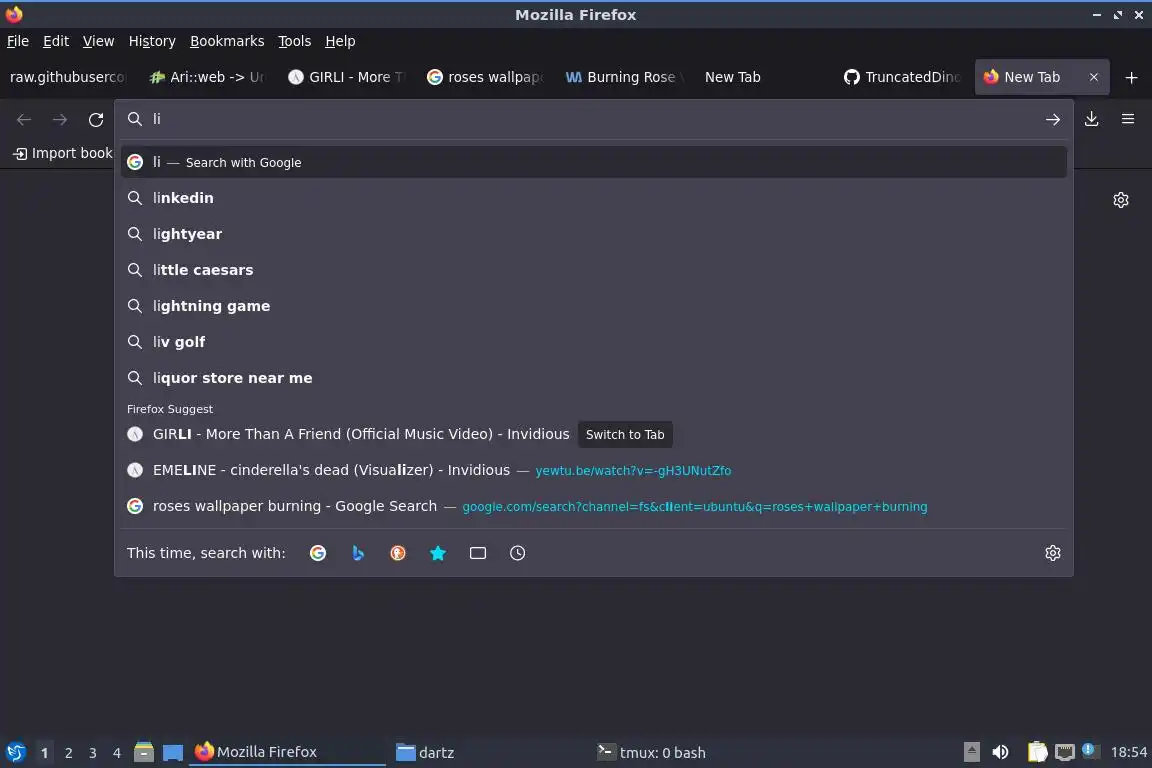Click Import bookmarks in the bookmarks toolbar
Screen dimensions: 1152x768
click(63, 153)
